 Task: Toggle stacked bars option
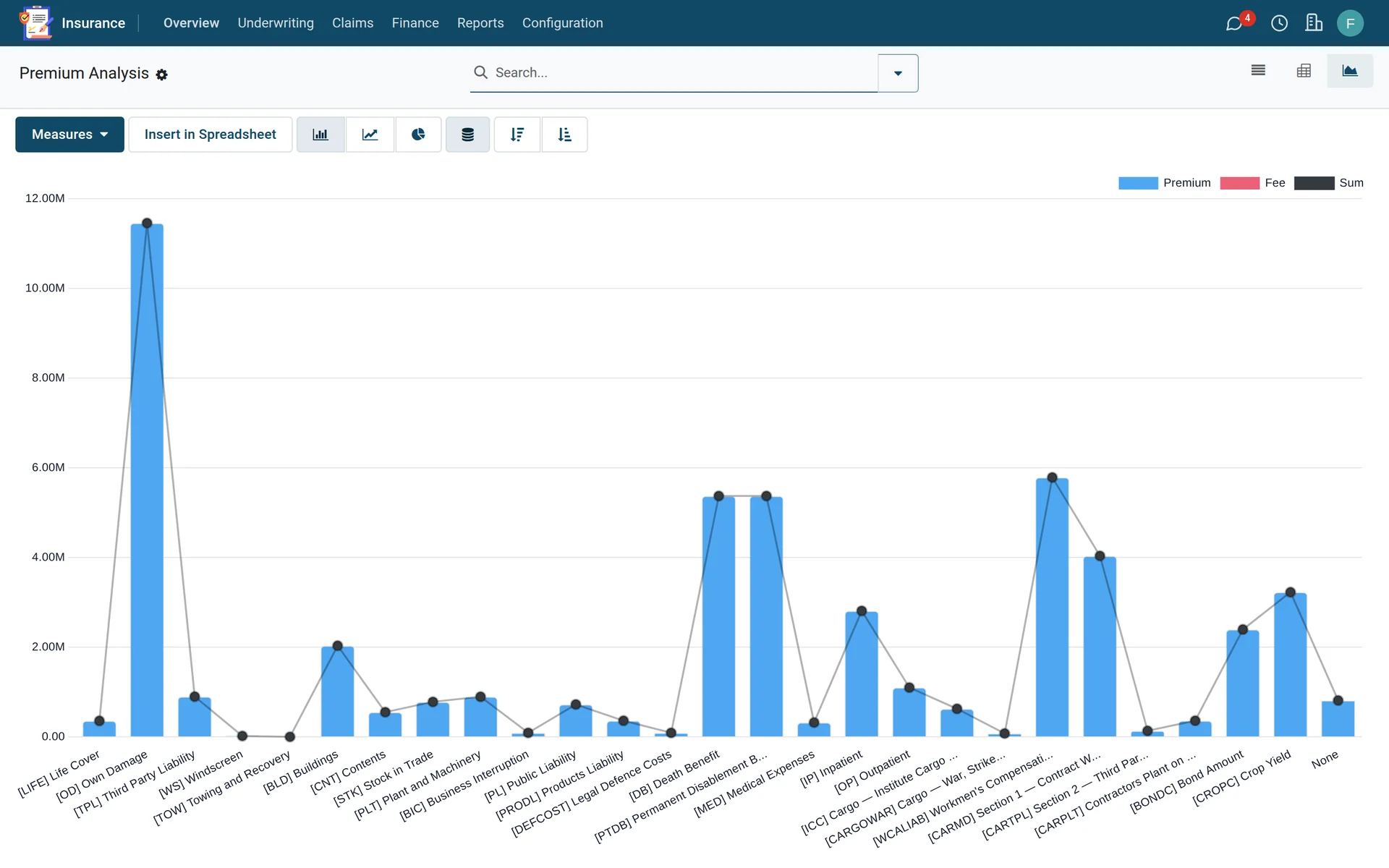tap(467, 135)
